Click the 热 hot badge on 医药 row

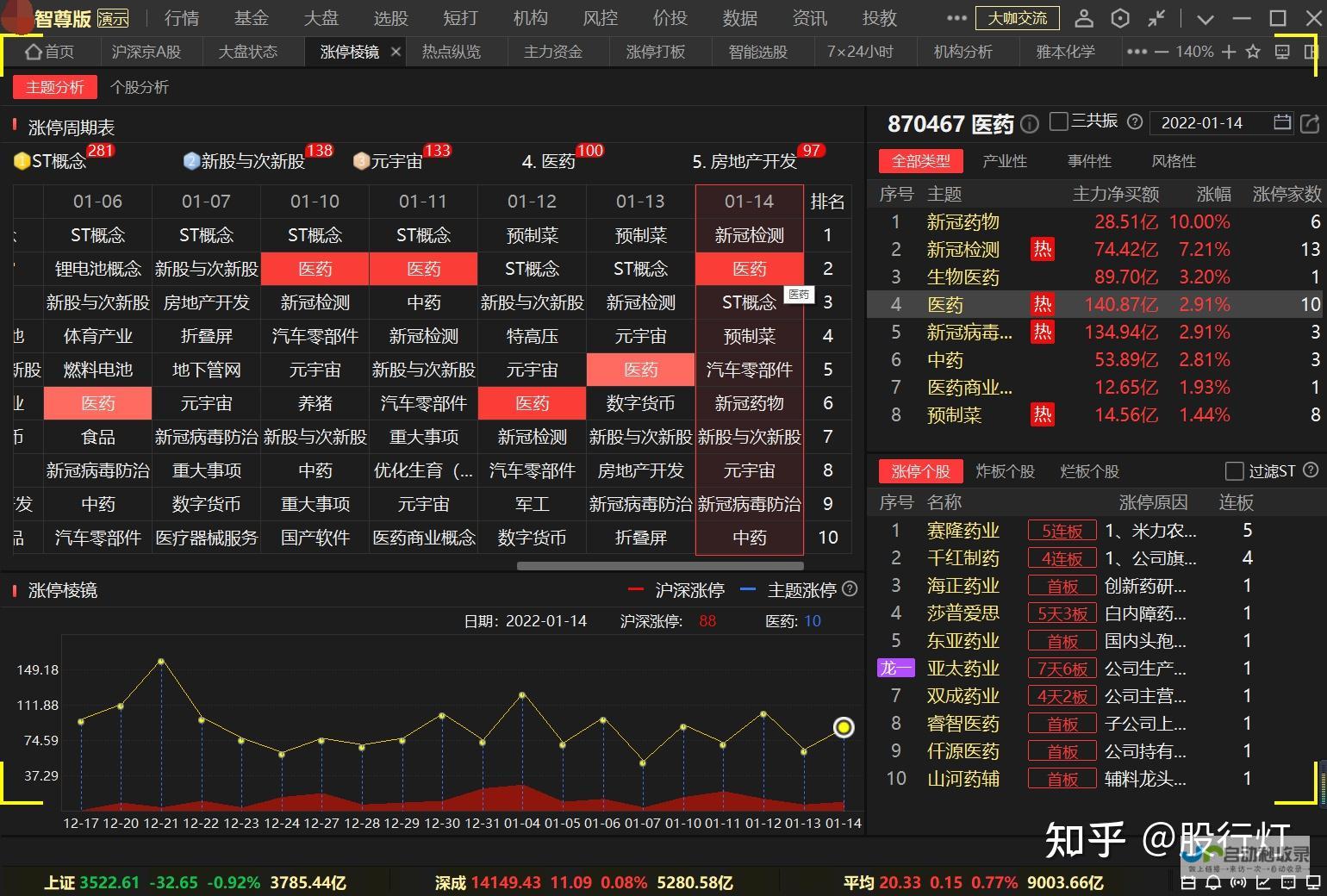tap(1043, 304)
